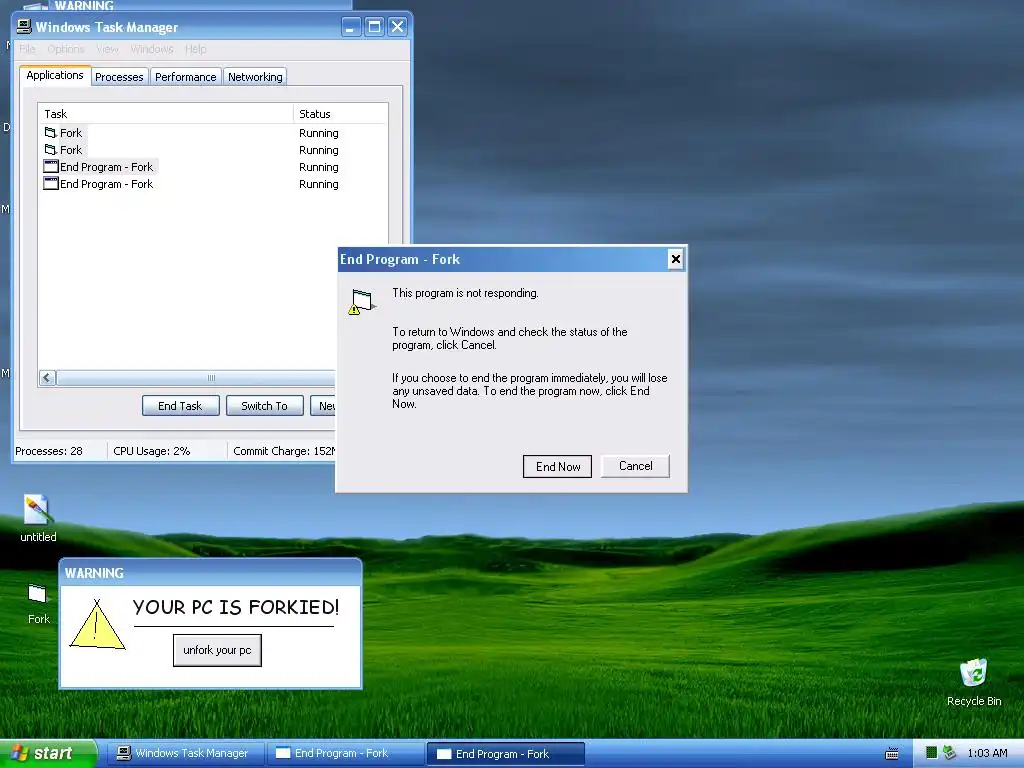This screenshot has height=768, width=1024.
Task: Open the Start menu
Action: tap(48, 753)
